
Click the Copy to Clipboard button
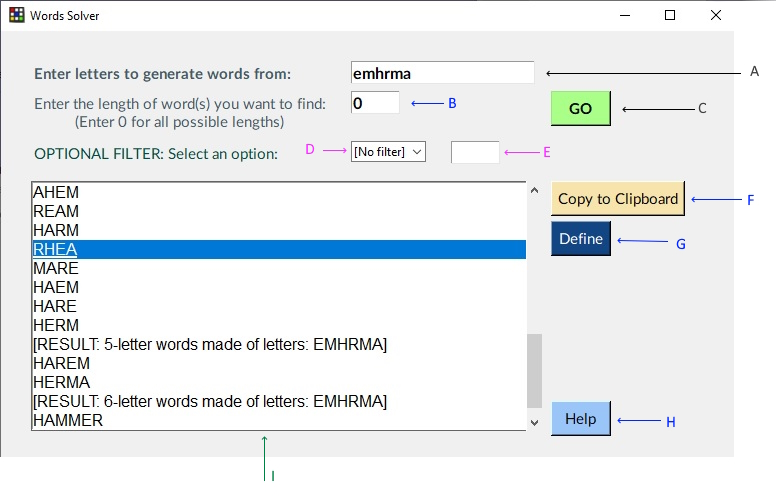[x=618, y=199]
